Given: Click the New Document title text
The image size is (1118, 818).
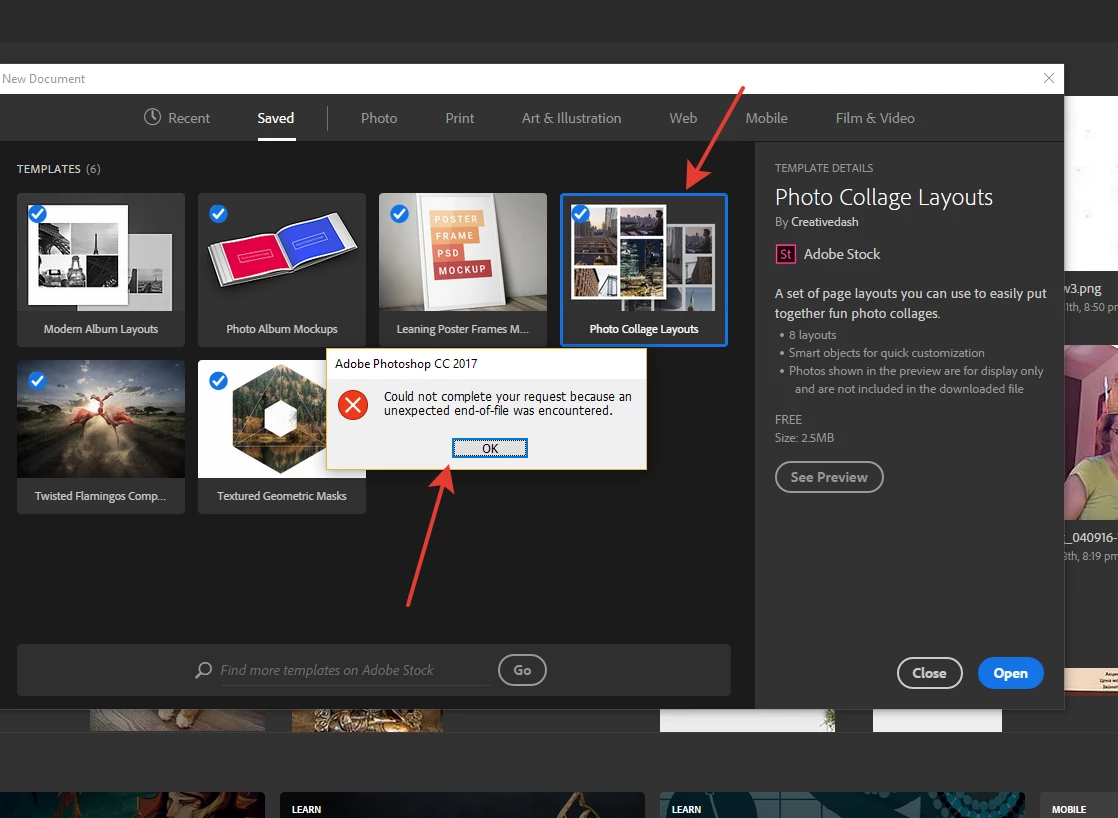Looking at the screenshot, I should click(43, 78).
